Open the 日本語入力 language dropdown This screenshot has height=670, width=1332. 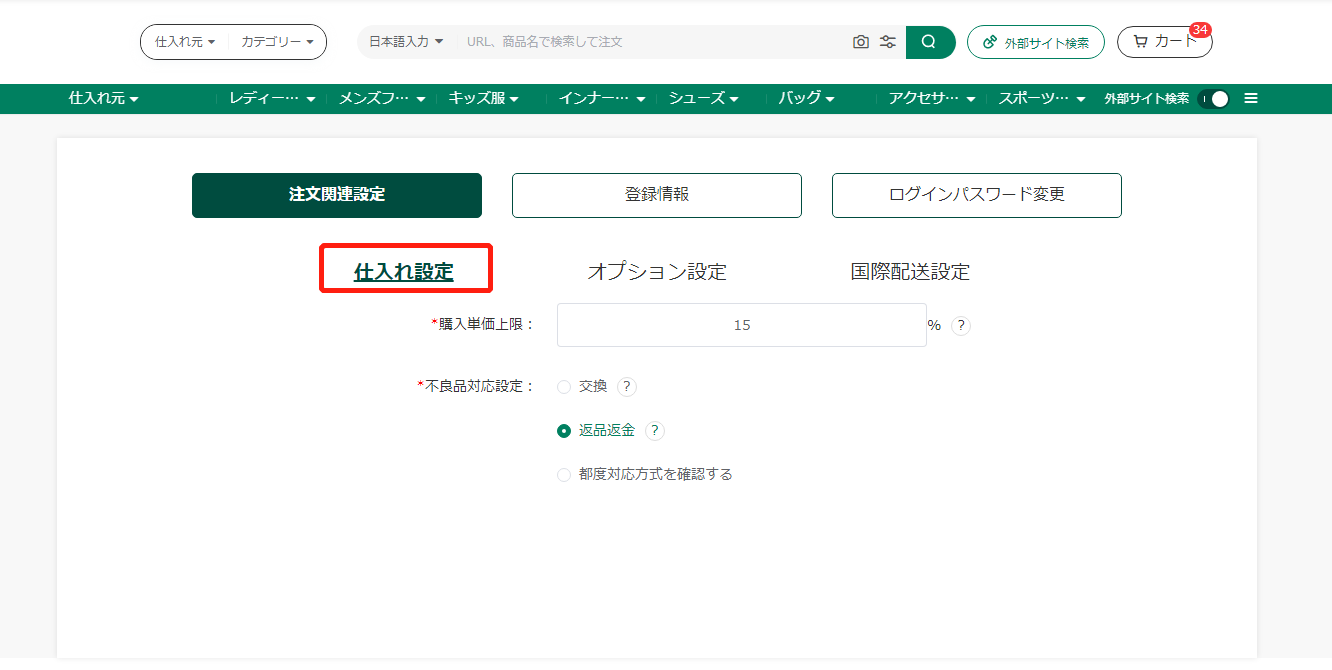point(406,42)
